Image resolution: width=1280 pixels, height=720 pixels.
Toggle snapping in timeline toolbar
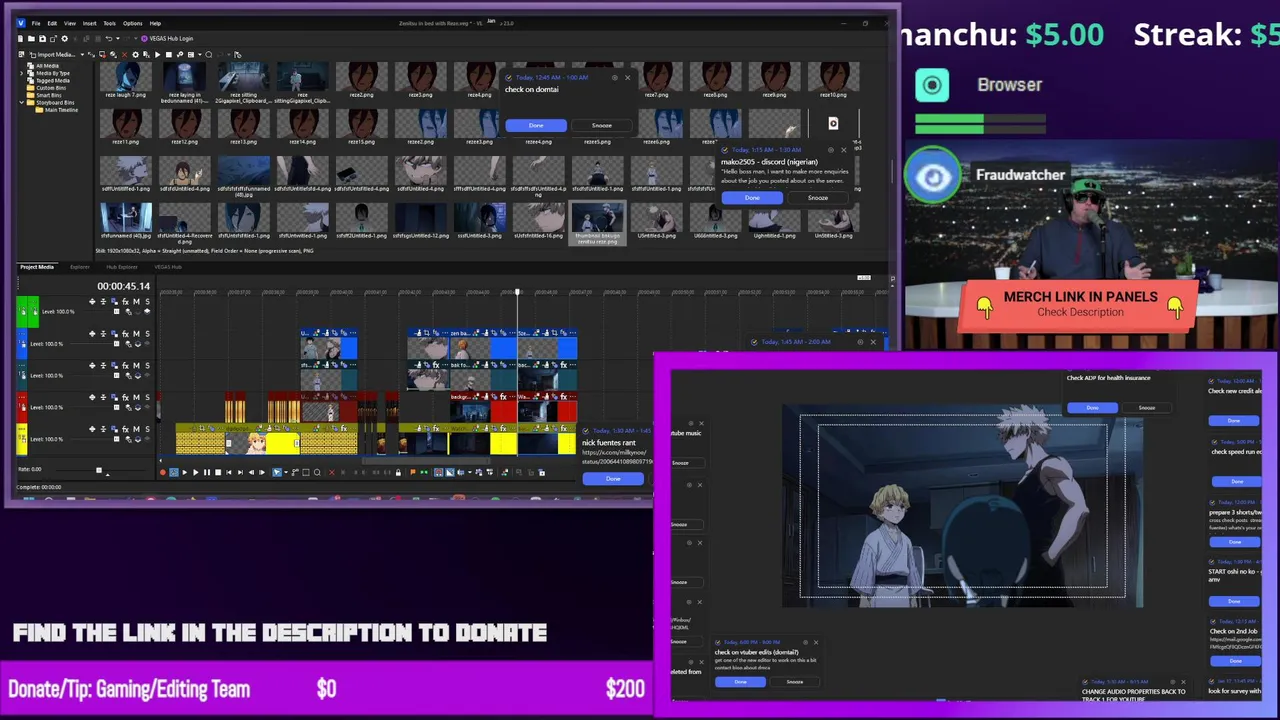(x=439, y=472)
